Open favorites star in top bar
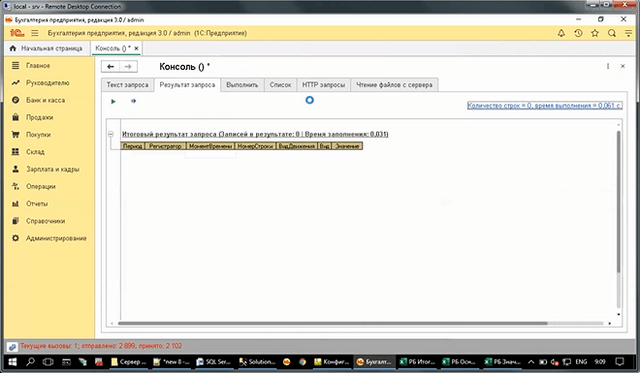The image size is (640, 373). coord(595,33)
